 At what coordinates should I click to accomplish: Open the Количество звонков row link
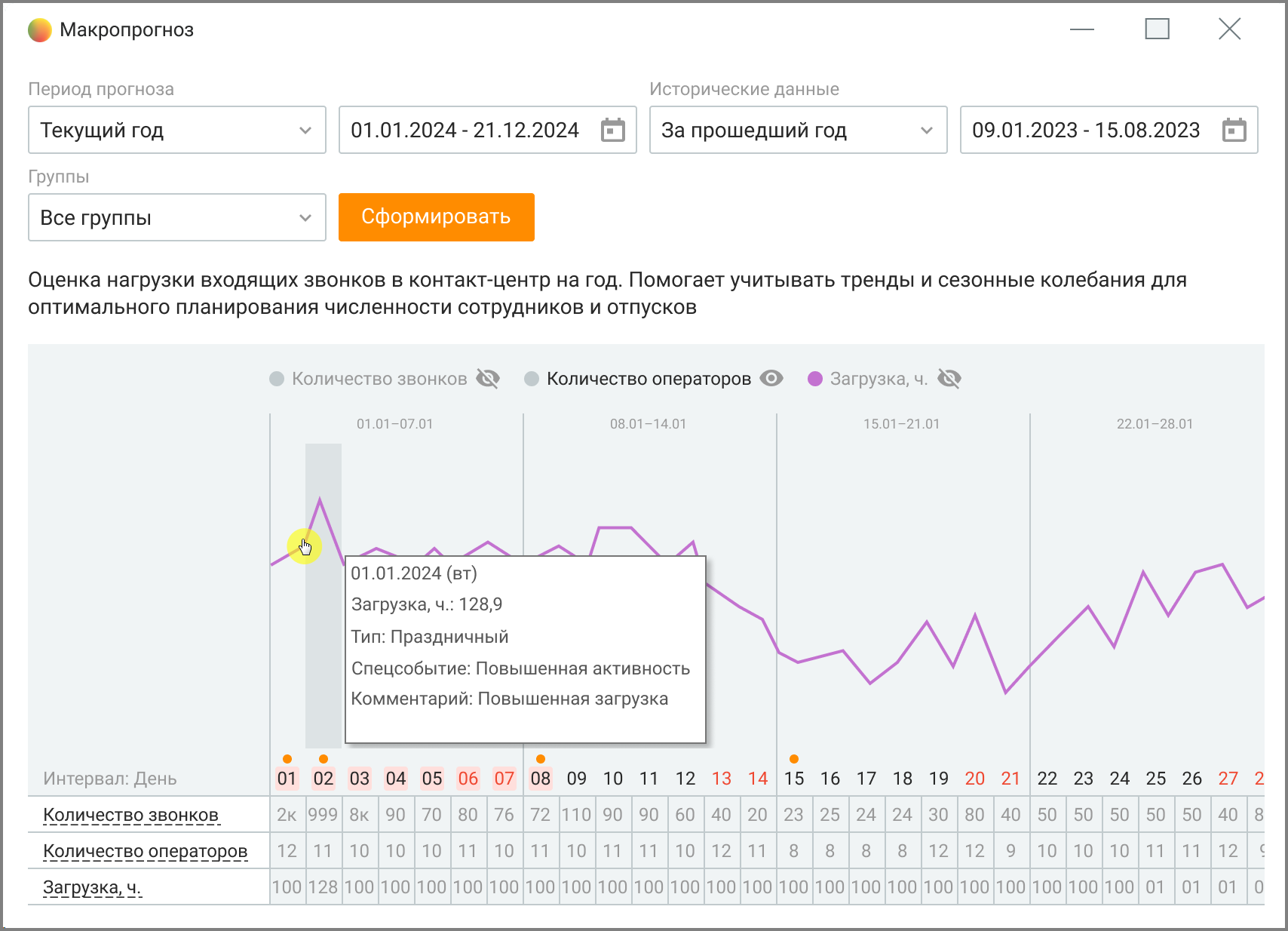point(131,815)
